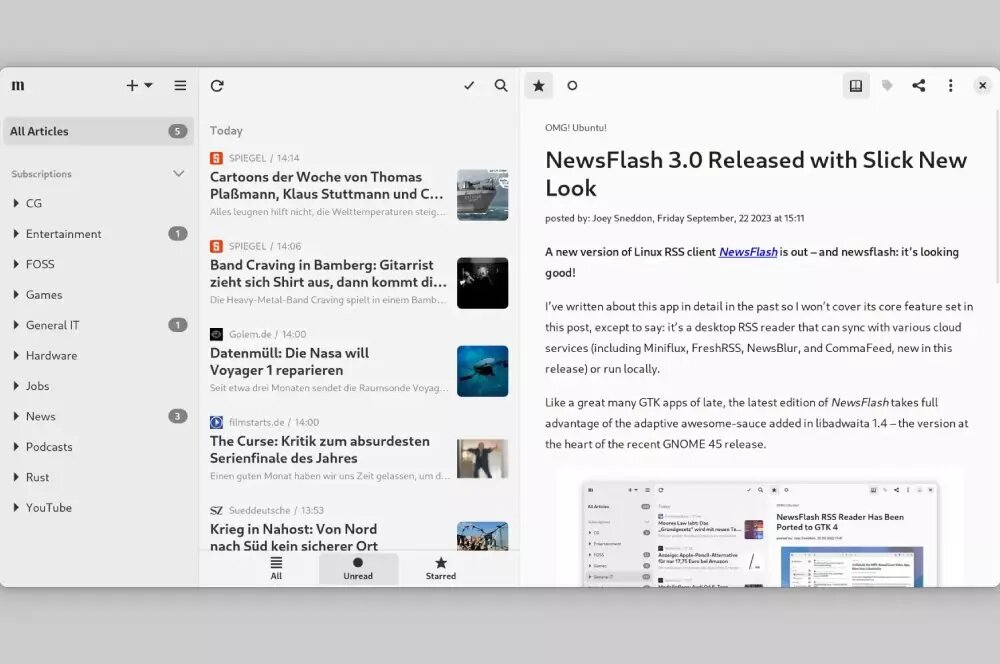This screenshot has width=1000, height=664.
Task: Click the News unread count badge 3
Action: 178,417
